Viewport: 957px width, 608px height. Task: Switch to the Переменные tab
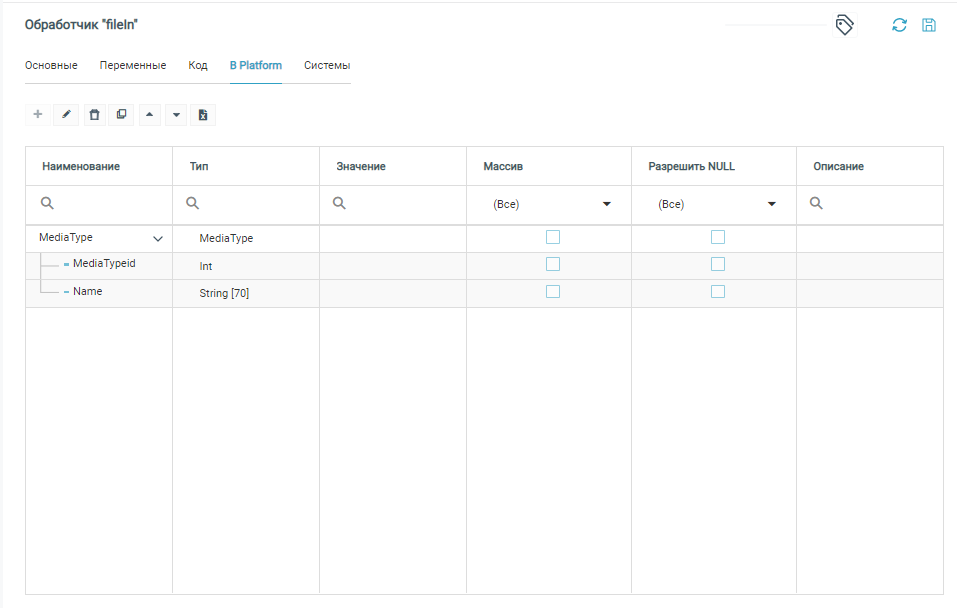(133, 66)
